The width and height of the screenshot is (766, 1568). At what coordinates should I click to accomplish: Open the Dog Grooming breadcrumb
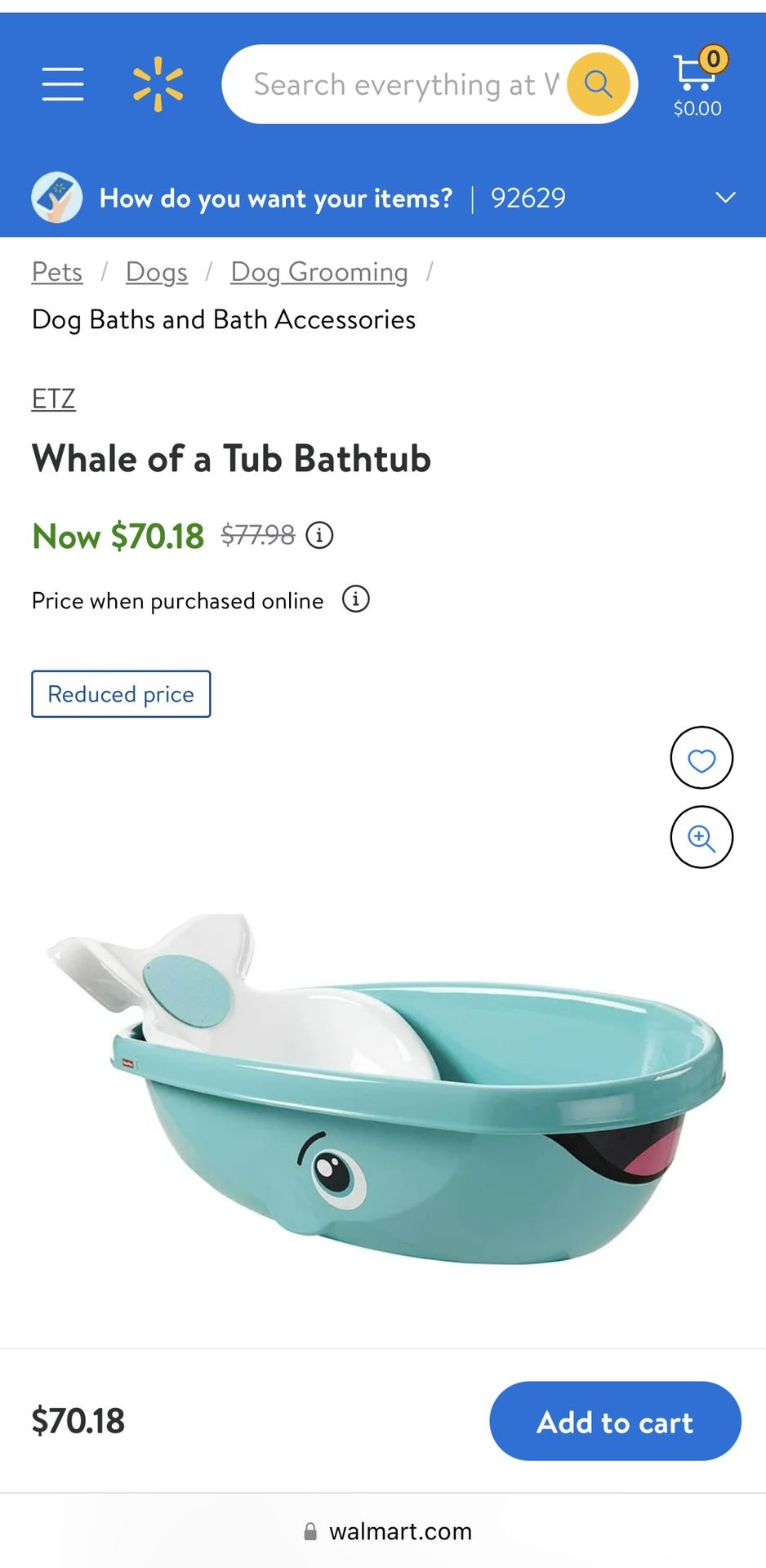(x=319, y=272)
